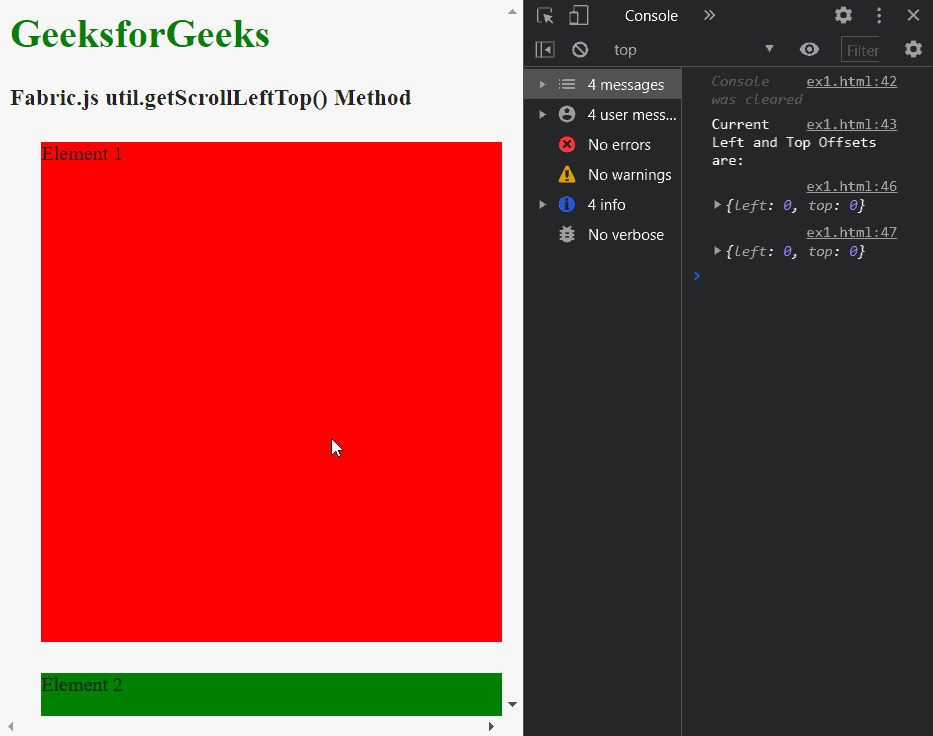Switch to the Console tab
933x736 pixels.
click(x=651, y=15)
